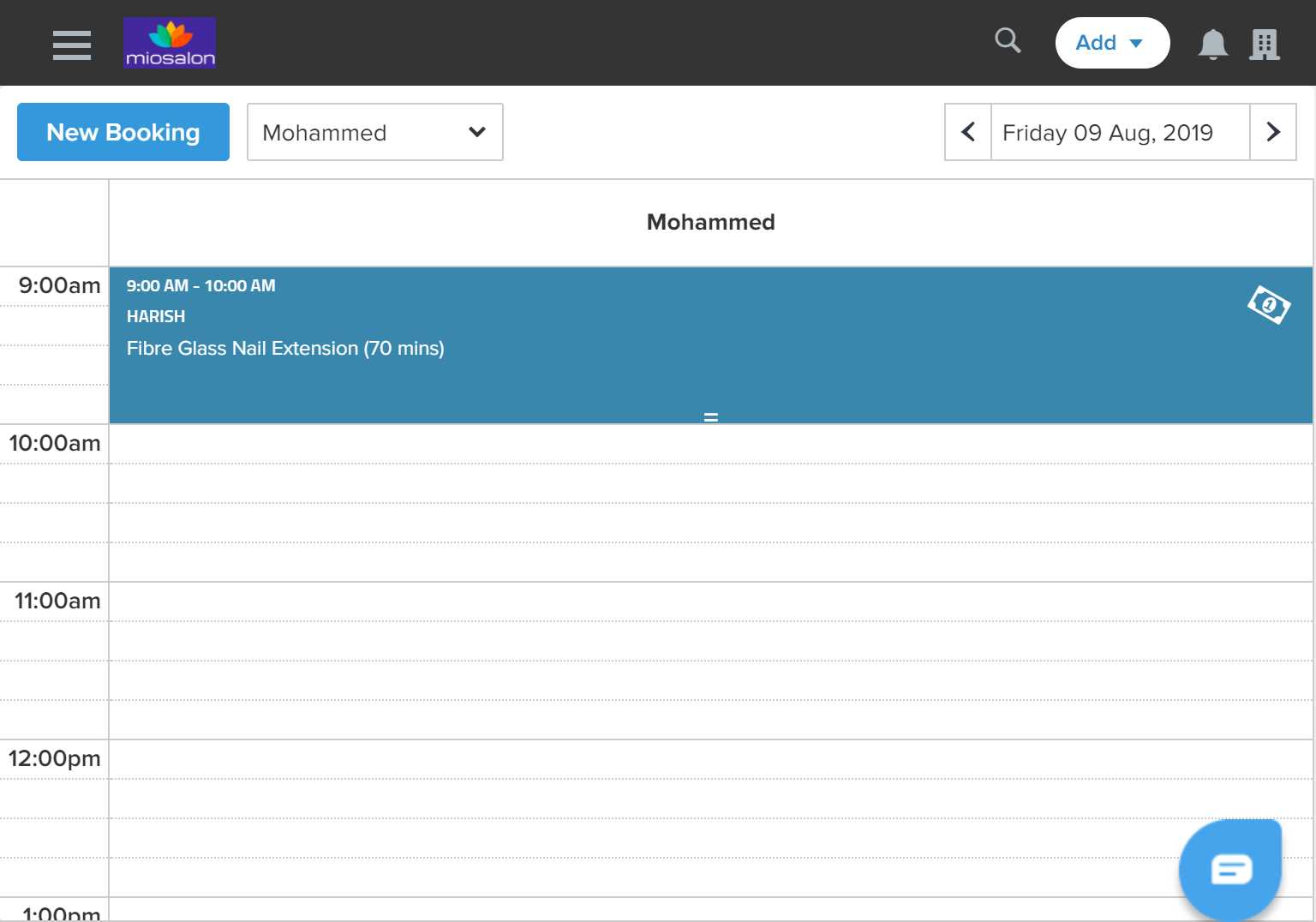
Task: Click '9:00 AM - 10:00 AM' appointment time
Action: (201, 286)
